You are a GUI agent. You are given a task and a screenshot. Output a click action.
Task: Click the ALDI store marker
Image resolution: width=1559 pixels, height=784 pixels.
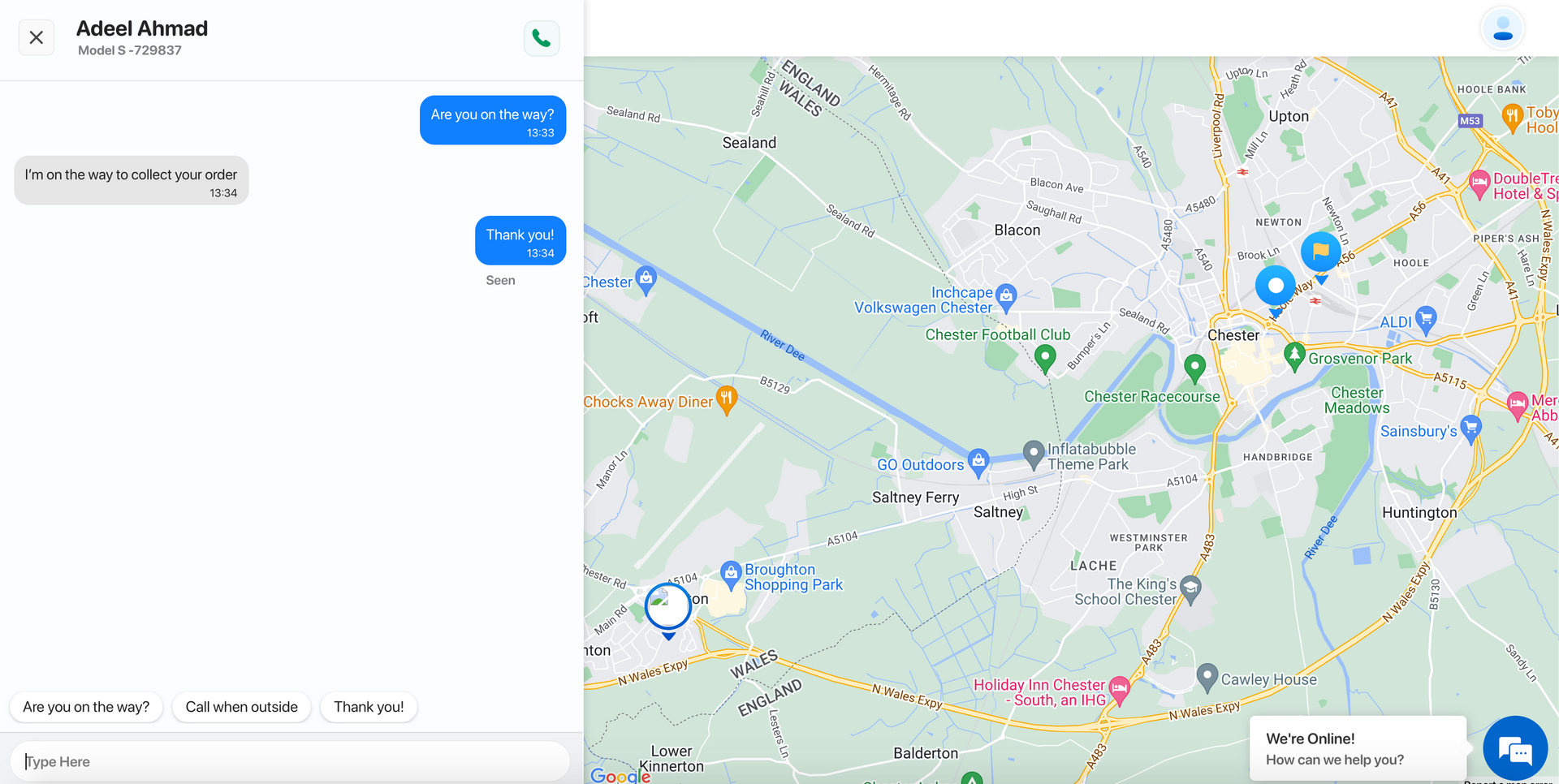[x=1426, y=320]
